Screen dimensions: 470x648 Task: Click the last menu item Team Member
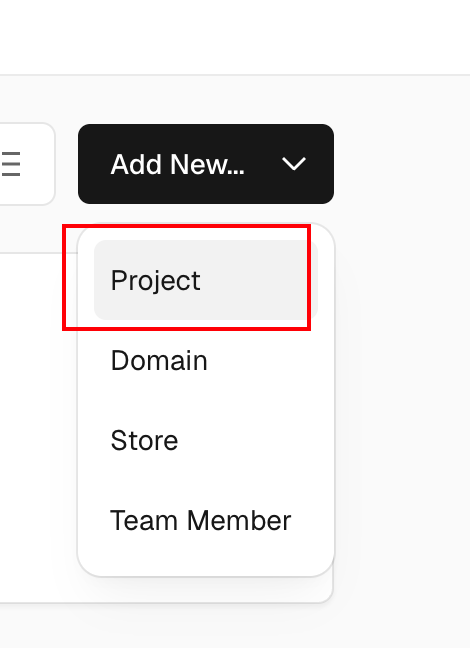(x=206, y=520)
